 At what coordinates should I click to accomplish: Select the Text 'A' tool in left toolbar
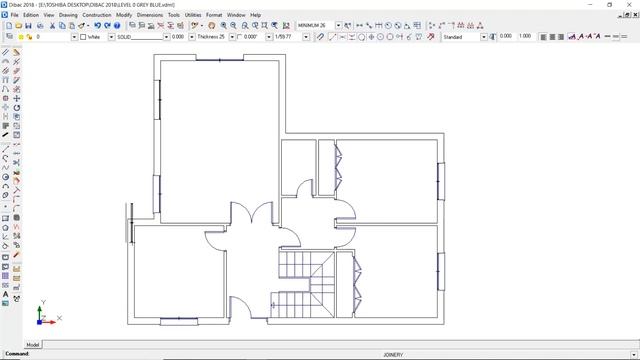coord(5,294)
